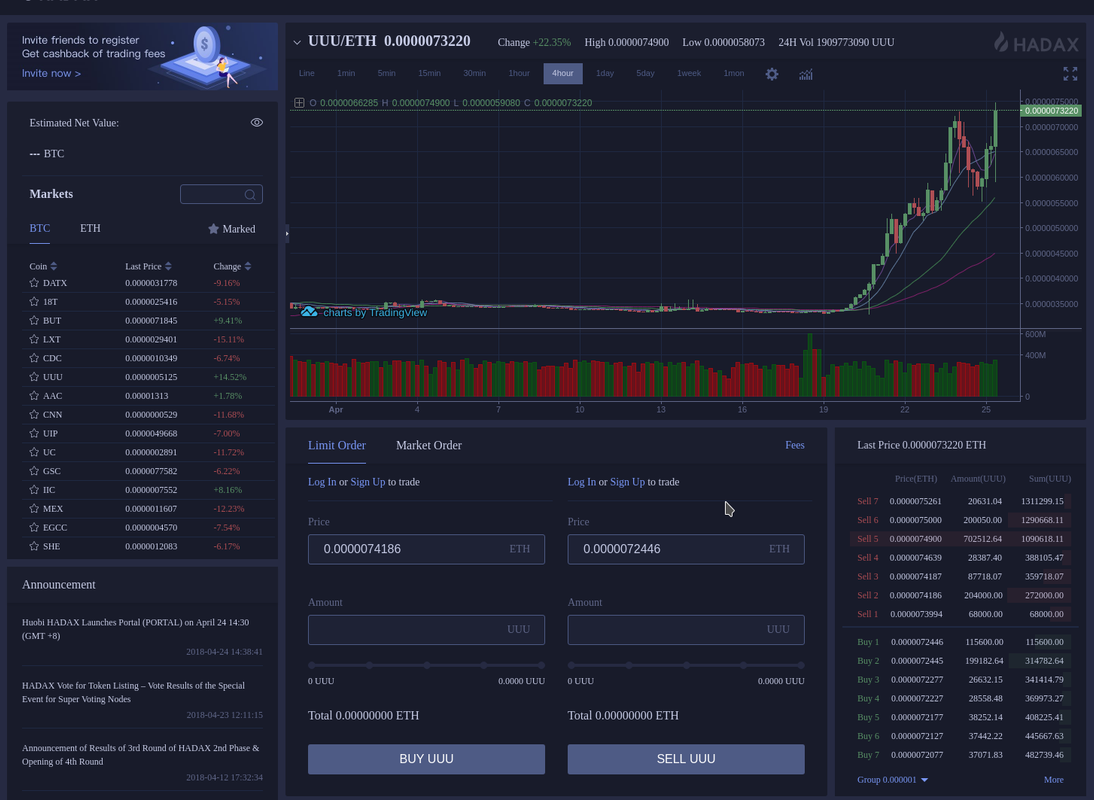
Task: Open the Group 0.000001 dropdown
Action: tap(892, 780)
